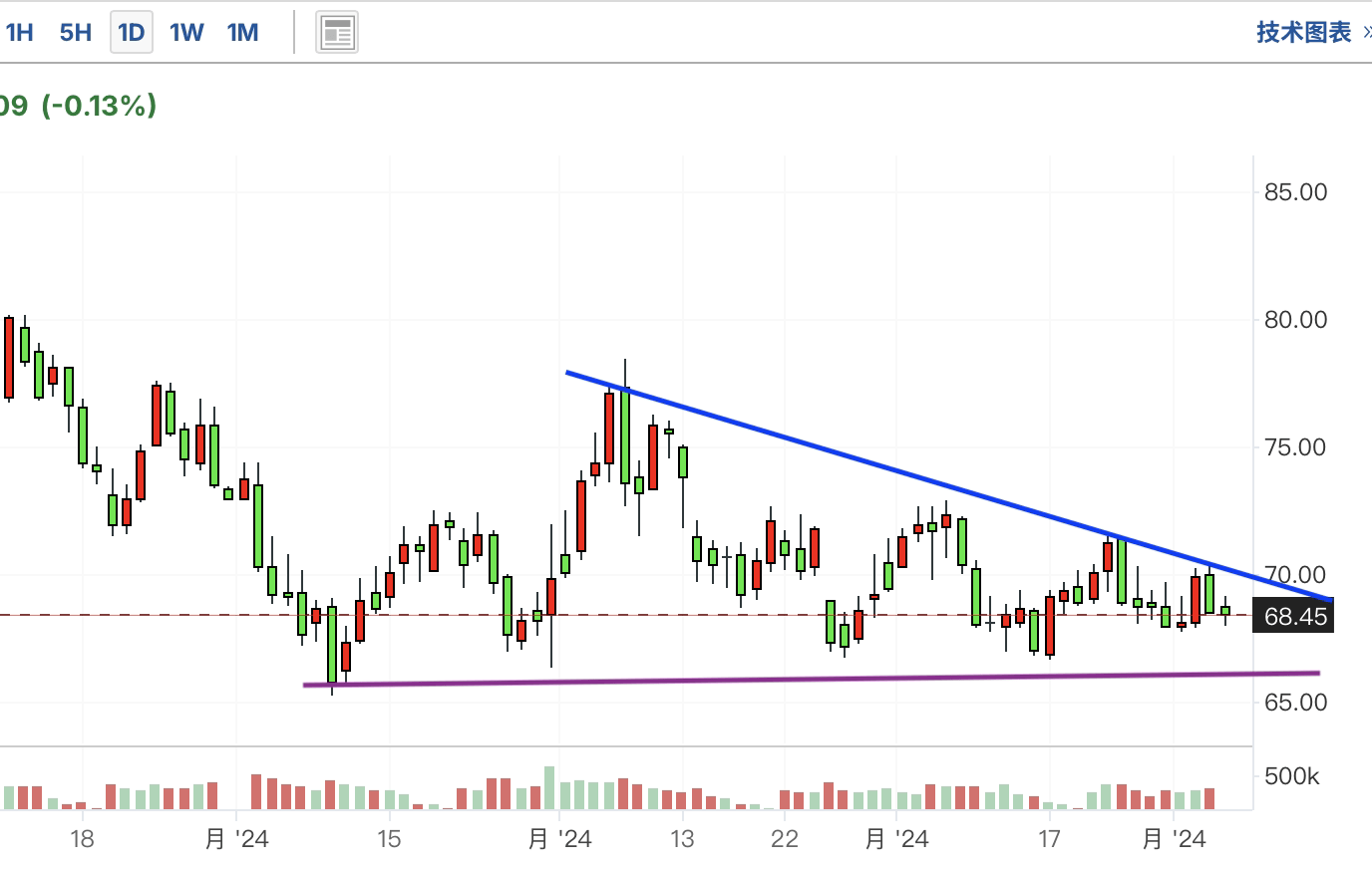Click the 85.00 price axis label
The height and width of the screenshot is (869, 1372).
[x=1295, y=192]
